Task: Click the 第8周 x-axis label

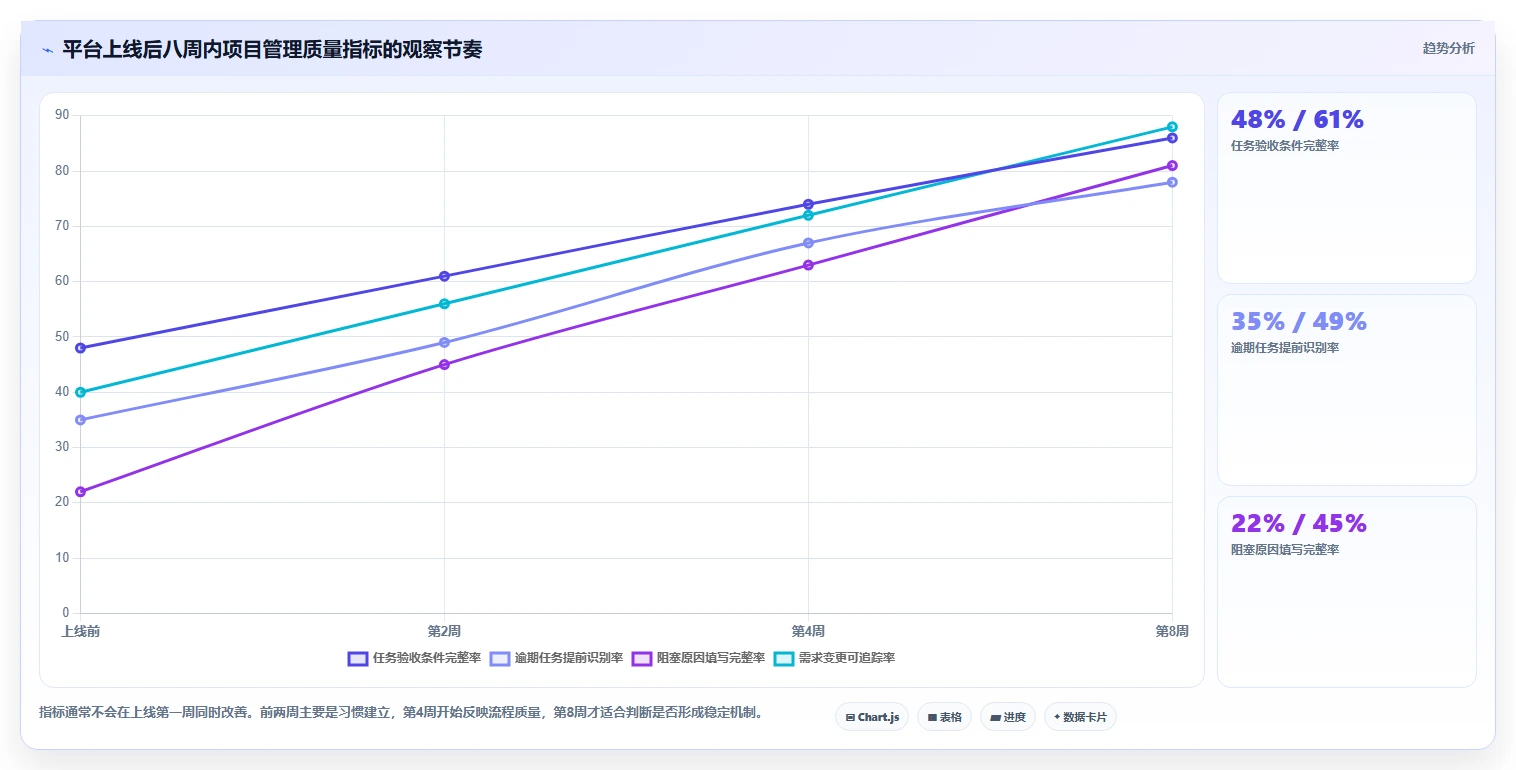Action: coord(1172,631)
